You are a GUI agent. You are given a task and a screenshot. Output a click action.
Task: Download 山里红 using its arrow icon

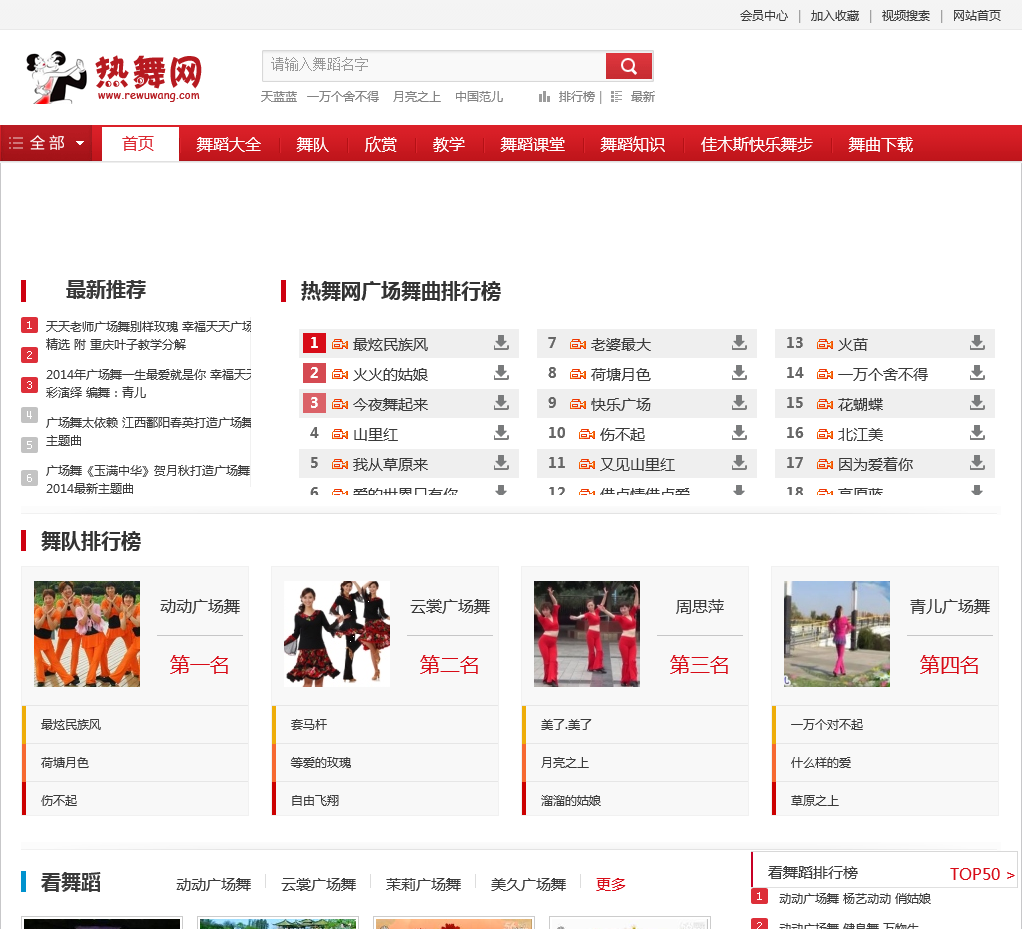tap(501, 432)
